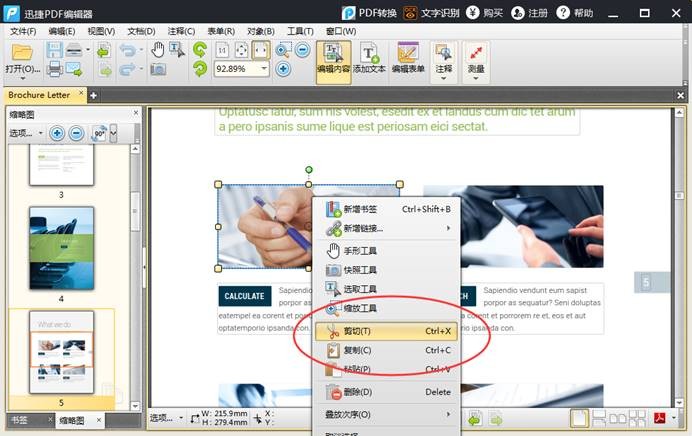Select page 5 thumbnail

click(x=61, y=352)
